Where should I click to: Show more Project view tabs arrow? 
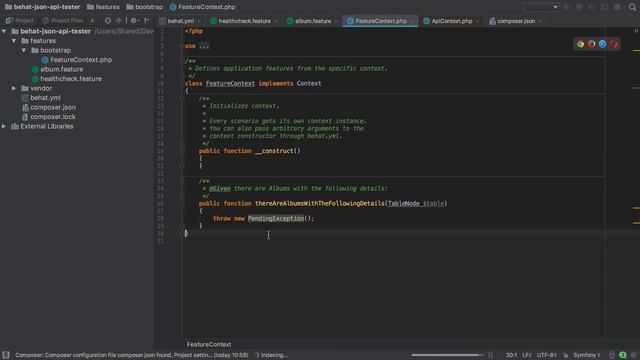[x=92, y=20]
